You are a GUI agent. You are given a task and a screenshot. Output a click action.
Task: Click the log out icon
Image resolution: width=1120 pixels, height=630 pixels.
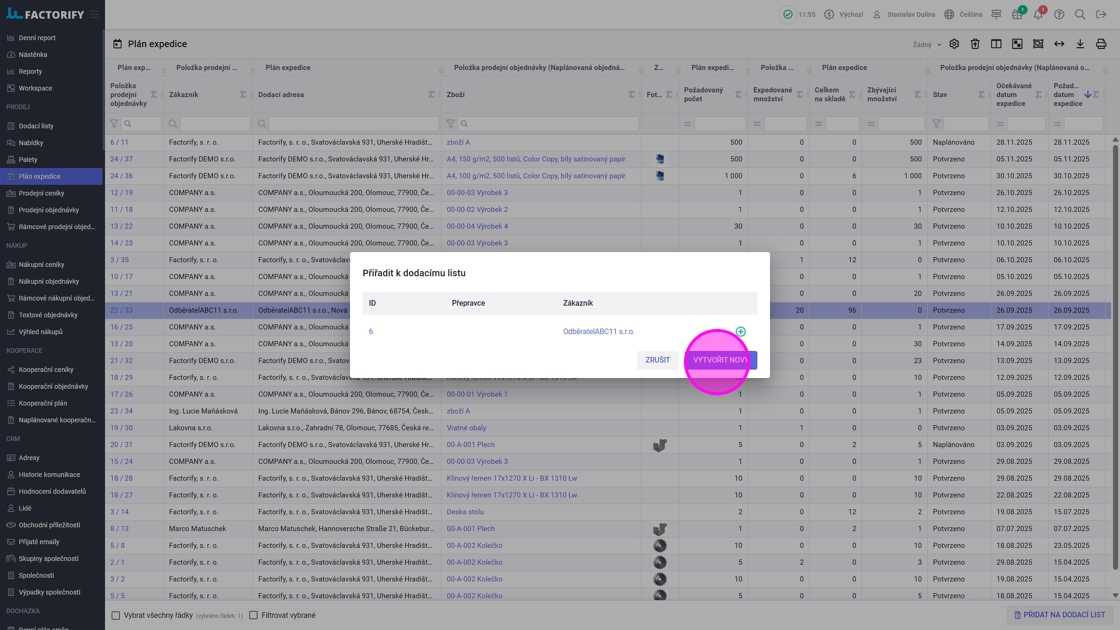click(1101, 15)
